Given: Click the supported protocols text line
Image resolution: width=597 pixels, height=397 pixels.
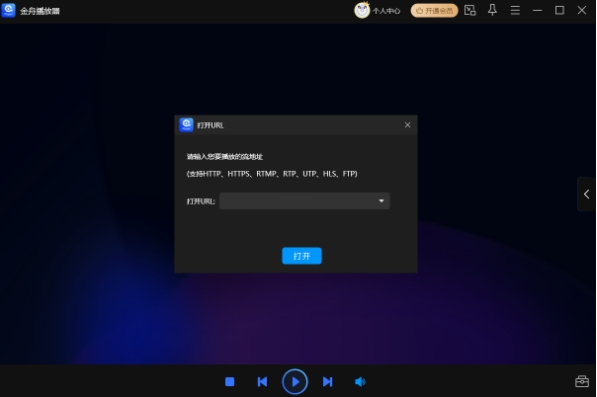Looking at the screenshot, I should [x=272, y=174].
